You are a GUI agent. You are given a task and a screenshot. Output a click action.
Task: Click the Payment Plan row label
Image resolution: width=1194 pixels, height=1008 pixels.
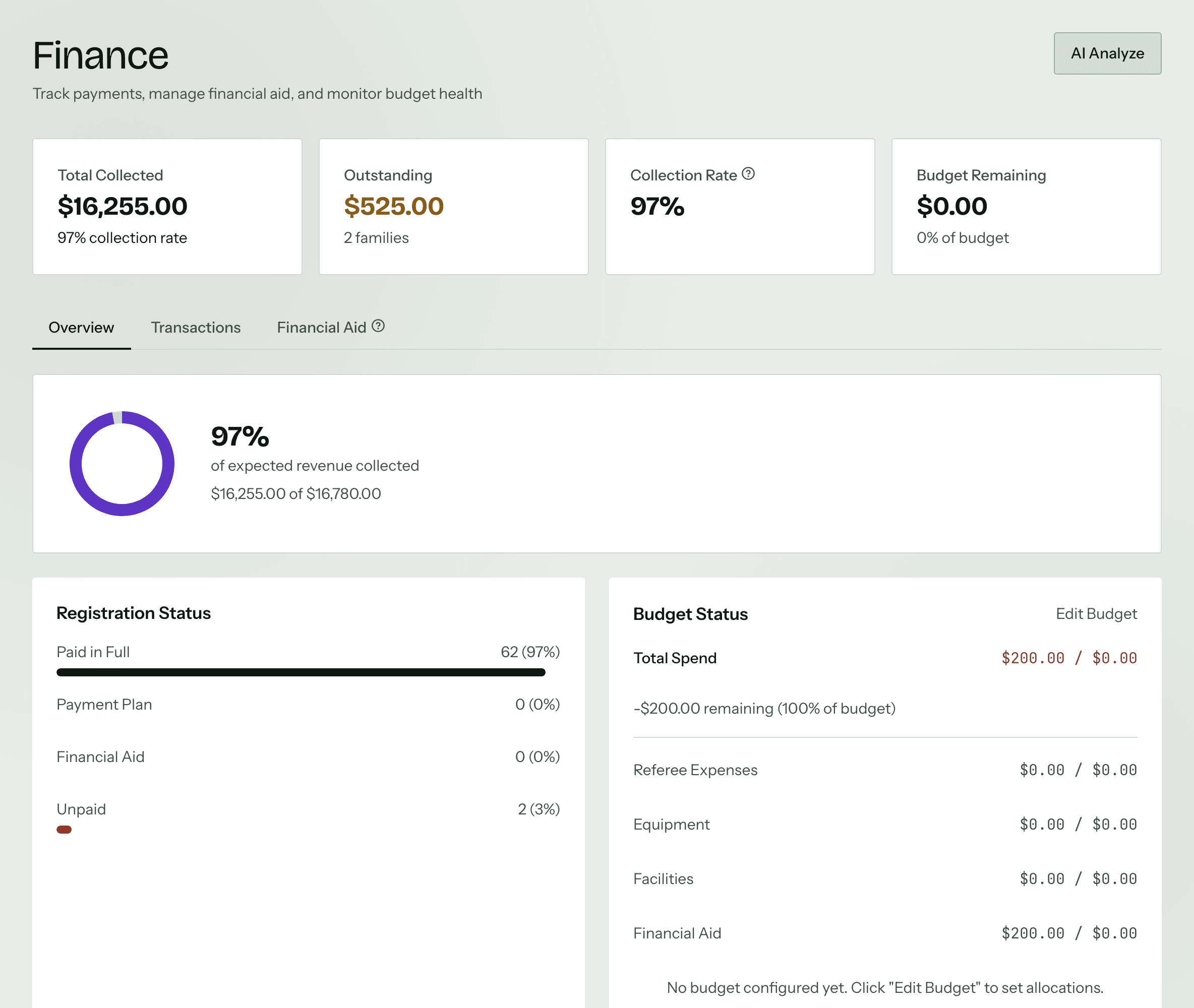point(104,705)
